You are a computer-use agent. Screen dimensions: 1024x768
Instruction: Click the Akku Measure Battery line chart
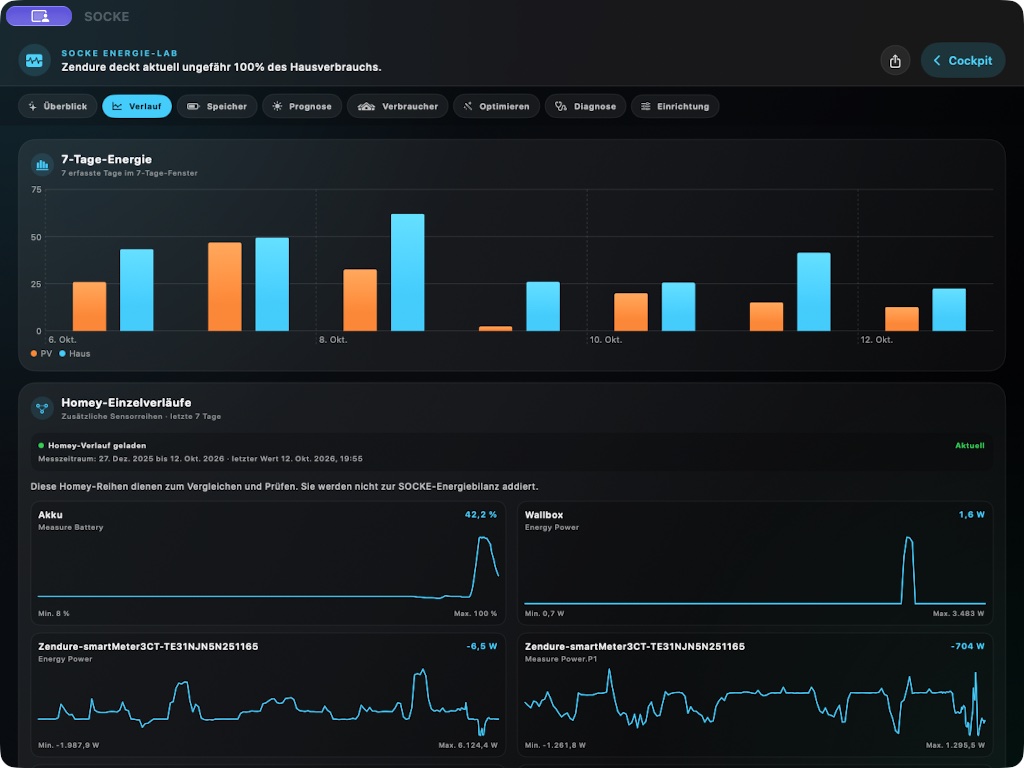tap(268, 568)
